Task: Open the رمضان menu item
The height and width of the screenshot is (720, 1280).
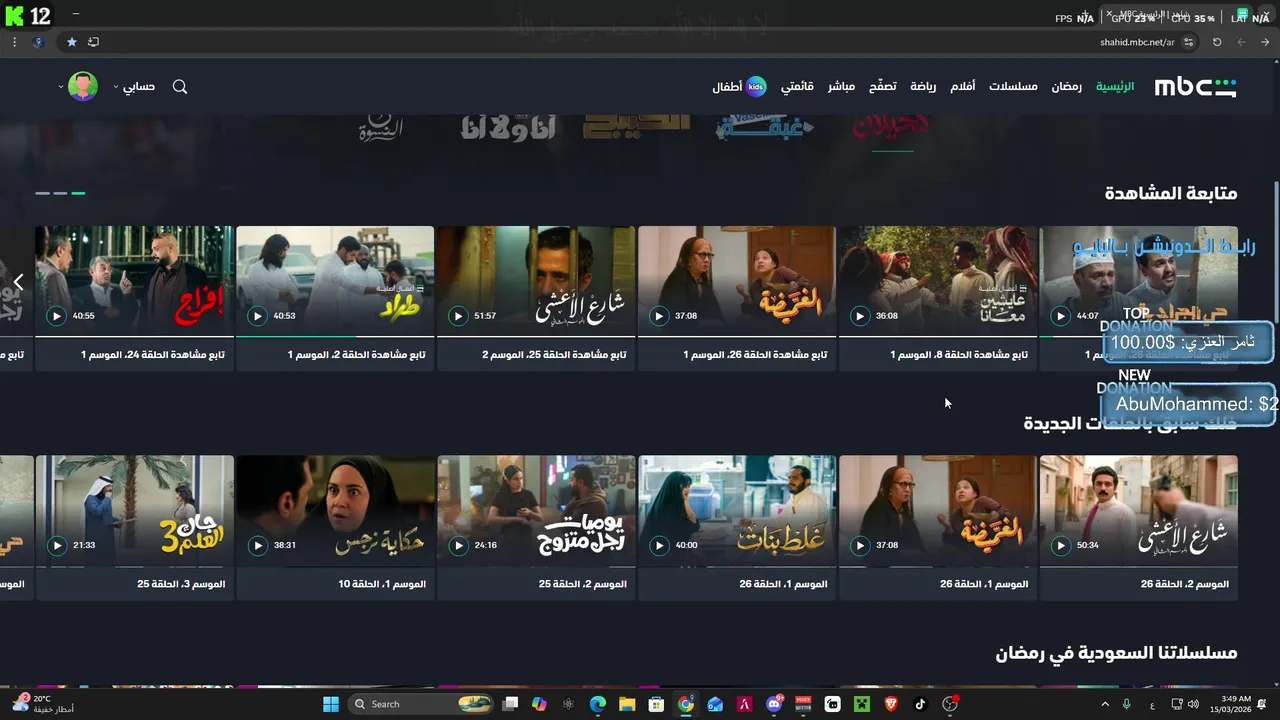Action: [1066, 87]
